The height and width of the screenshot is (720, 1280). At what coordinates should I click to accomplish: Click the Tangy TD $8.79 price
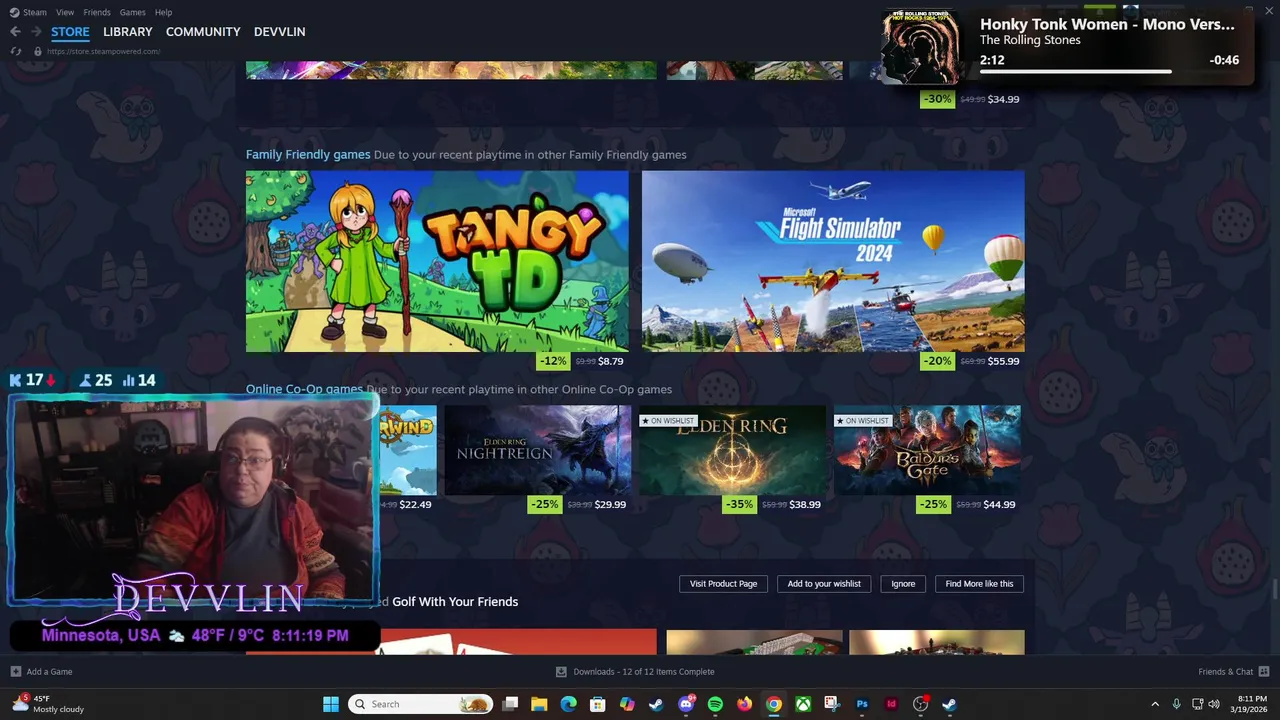tap(610, 361)
